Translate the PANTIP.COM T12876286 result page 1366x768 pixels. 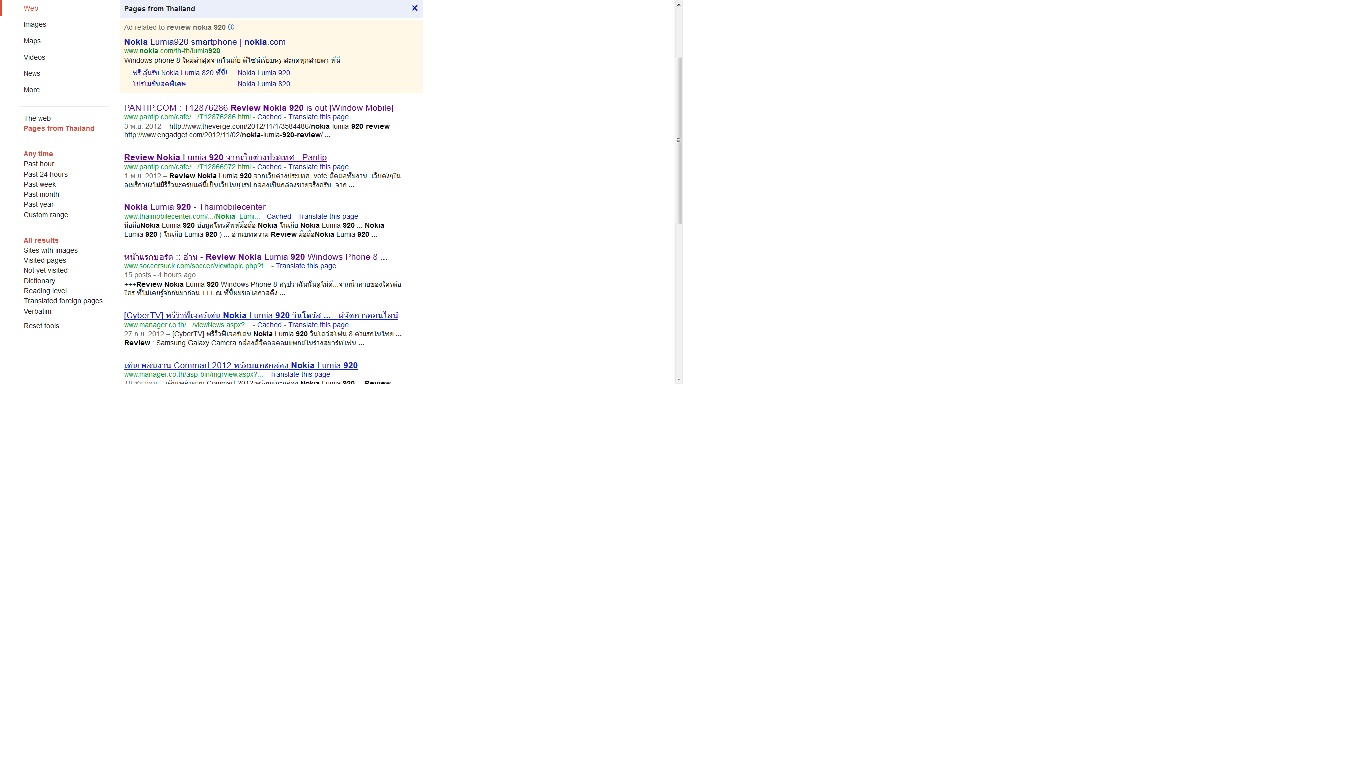tap(319, 117)
